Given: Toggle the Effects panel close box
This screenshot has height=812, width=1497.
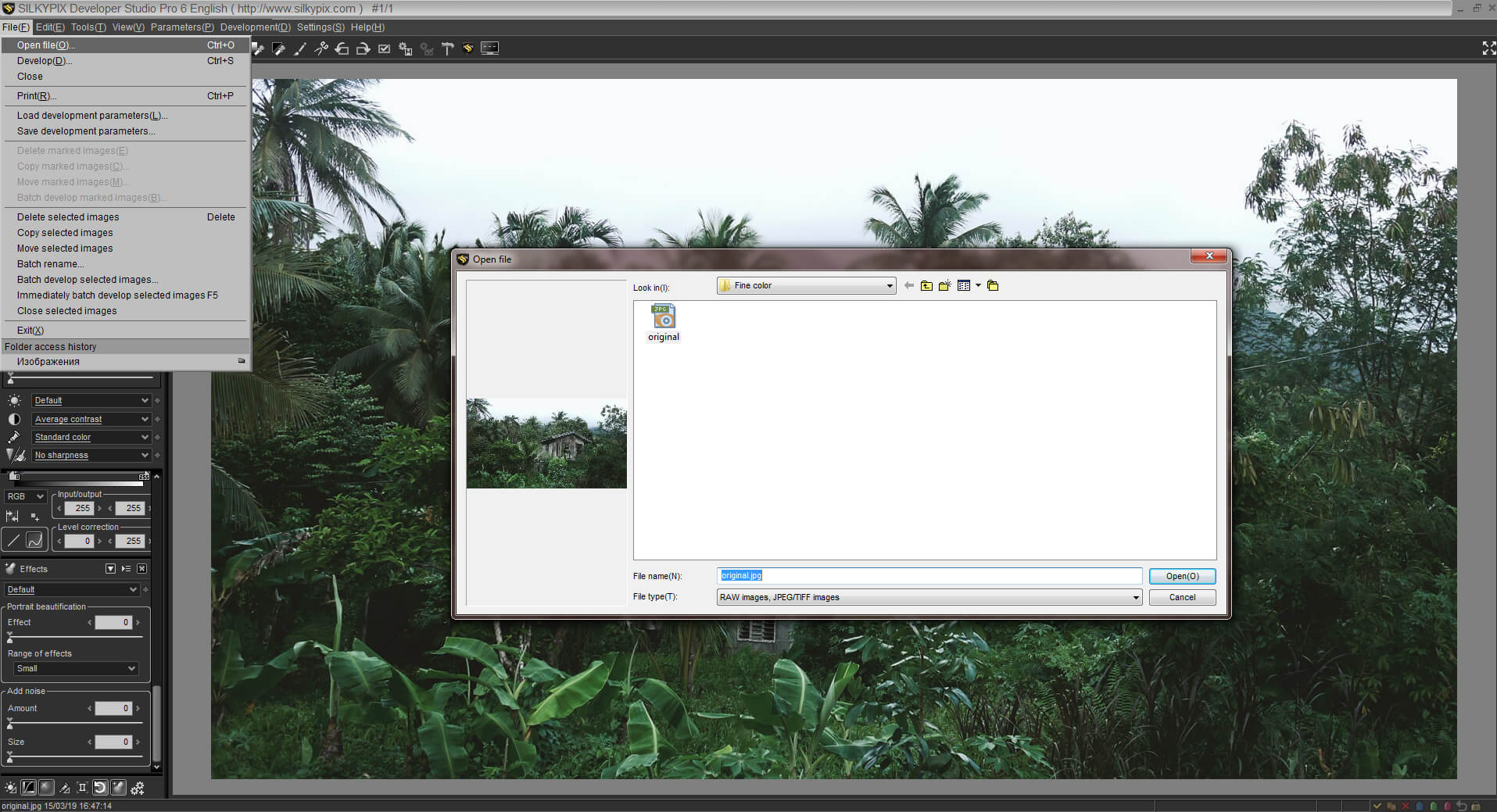Looking at the screenshot, I should tap(141, 569).
